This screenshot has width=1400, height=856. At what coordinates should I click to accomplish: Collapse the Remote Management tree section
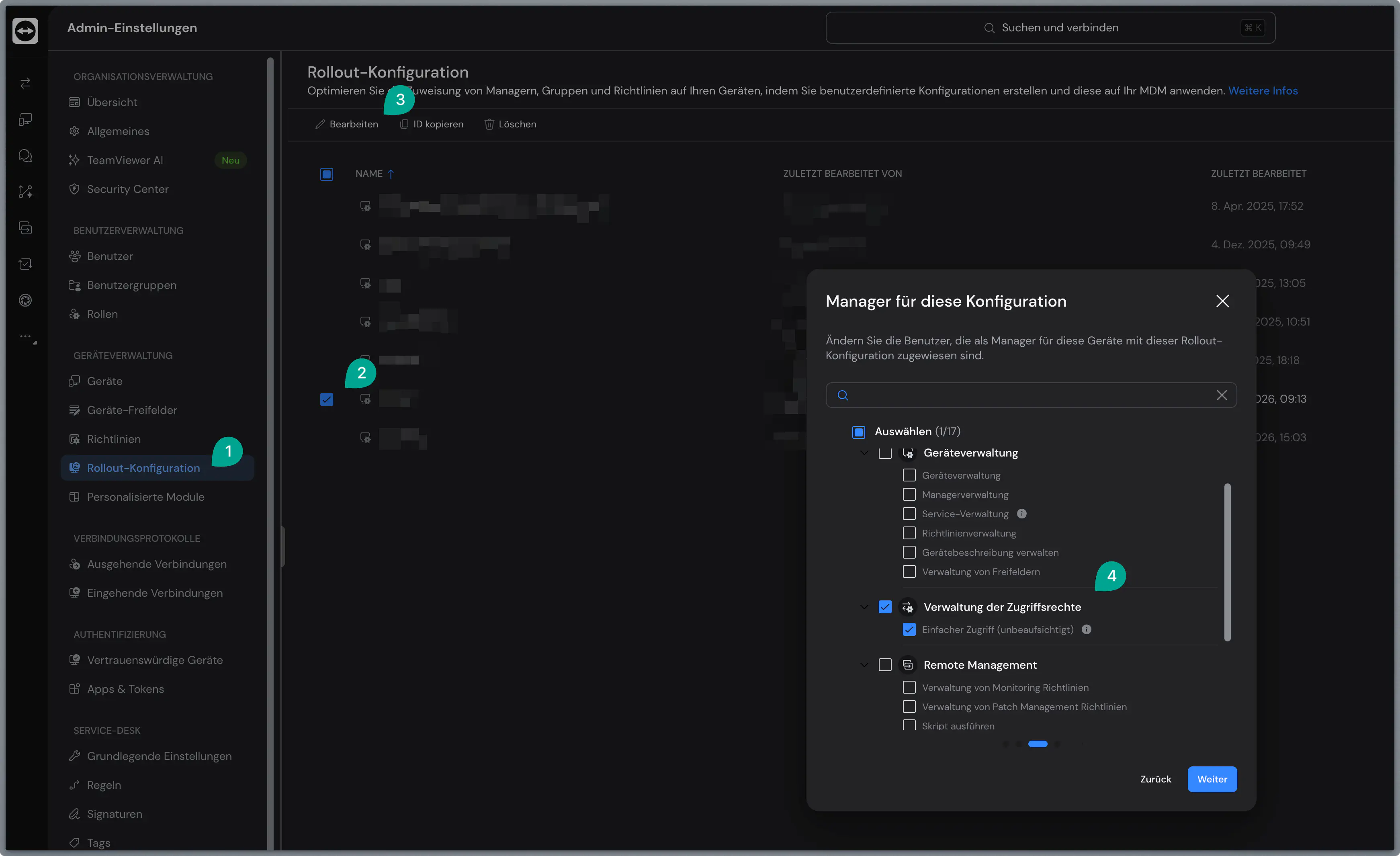(864, 664)
